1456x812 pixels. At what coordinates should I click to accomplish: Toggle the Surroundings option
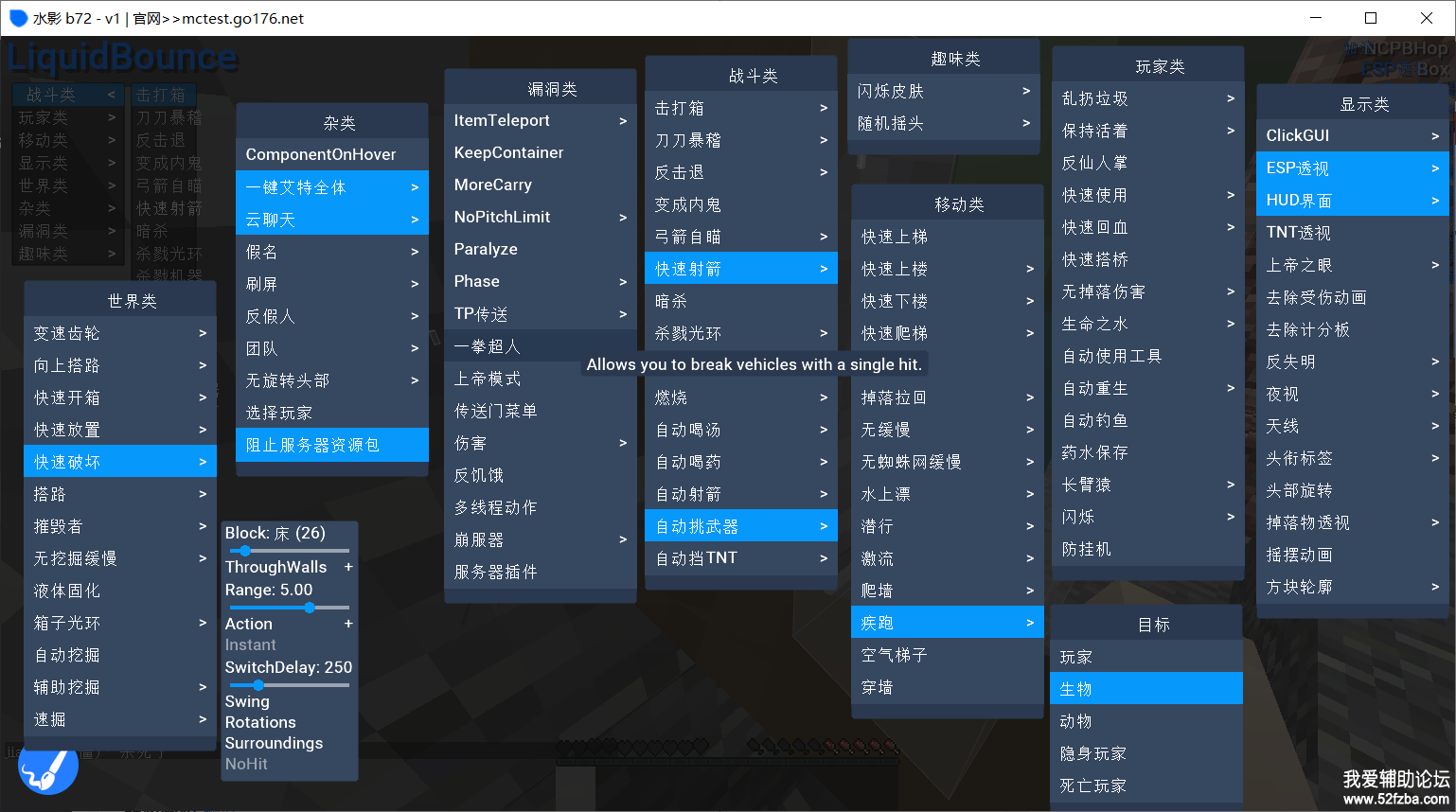pos(274,743)
